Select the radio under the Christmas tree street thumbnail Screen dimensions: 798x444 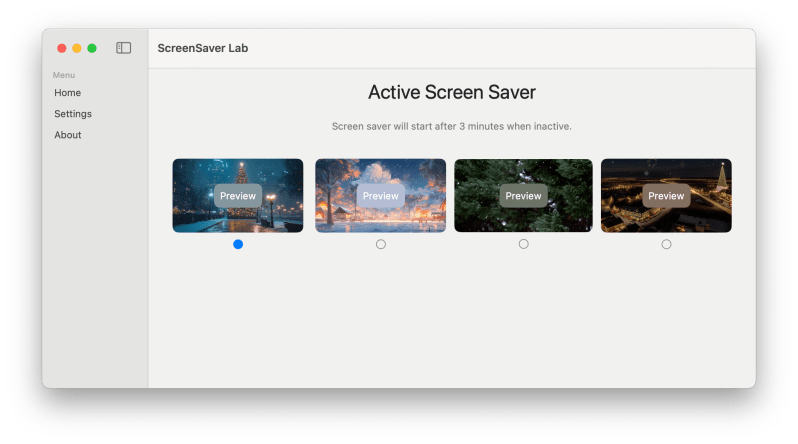pyautogui.click(x=238, y=244)
